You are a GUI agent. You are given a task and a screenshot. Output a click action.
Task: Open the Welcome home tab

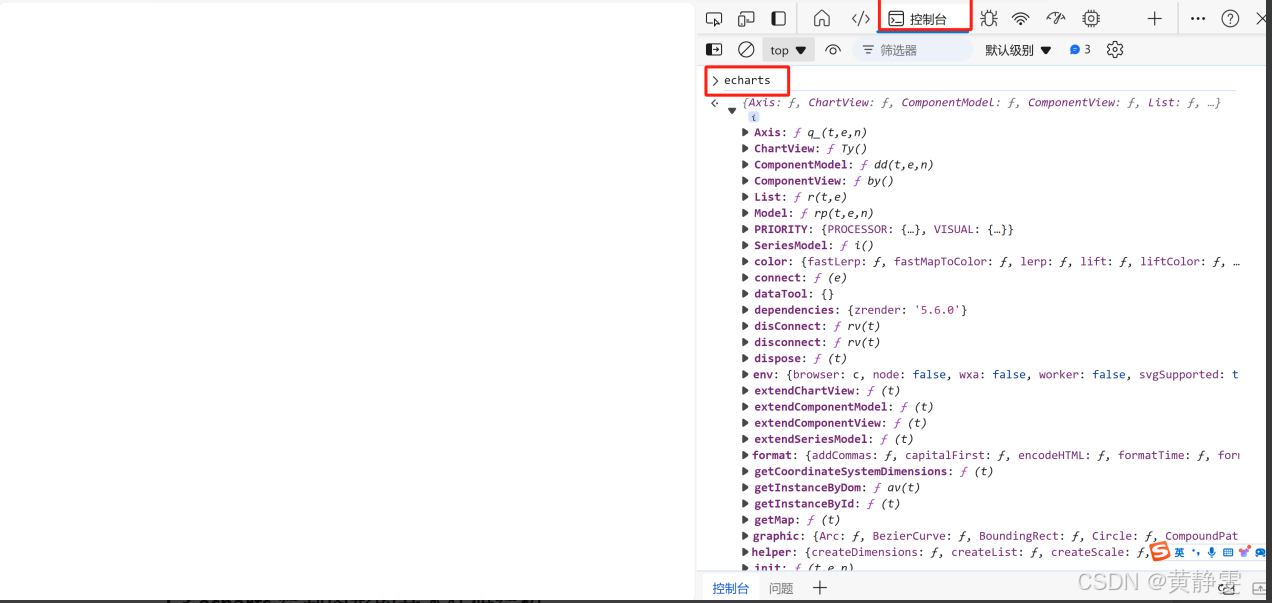click(822, 18)
